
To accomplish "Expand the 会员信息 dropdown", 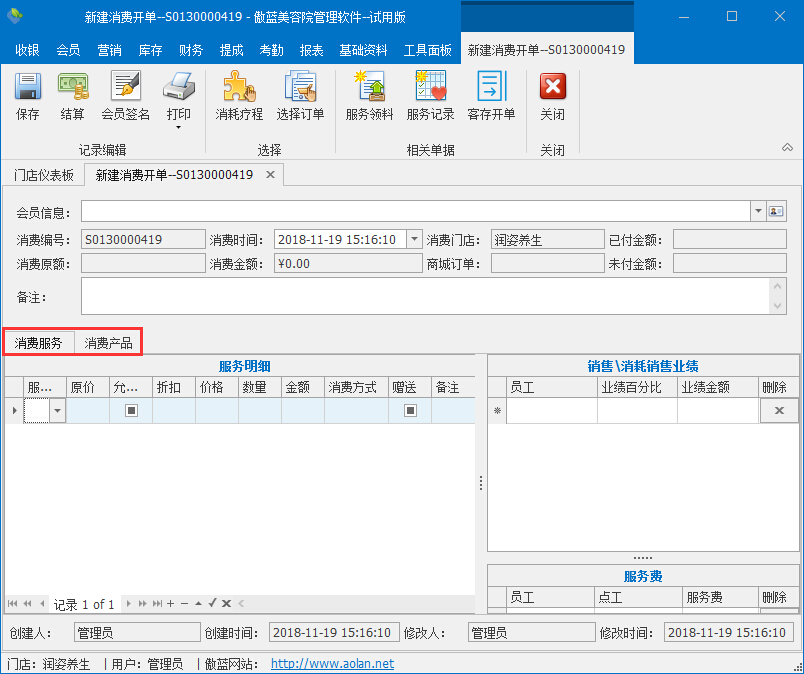I will coord(758,211).
